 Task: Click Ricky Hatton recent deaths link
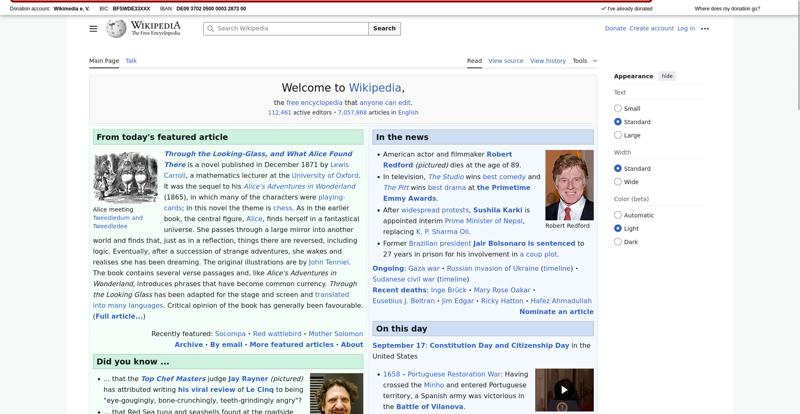pos(502,301)
